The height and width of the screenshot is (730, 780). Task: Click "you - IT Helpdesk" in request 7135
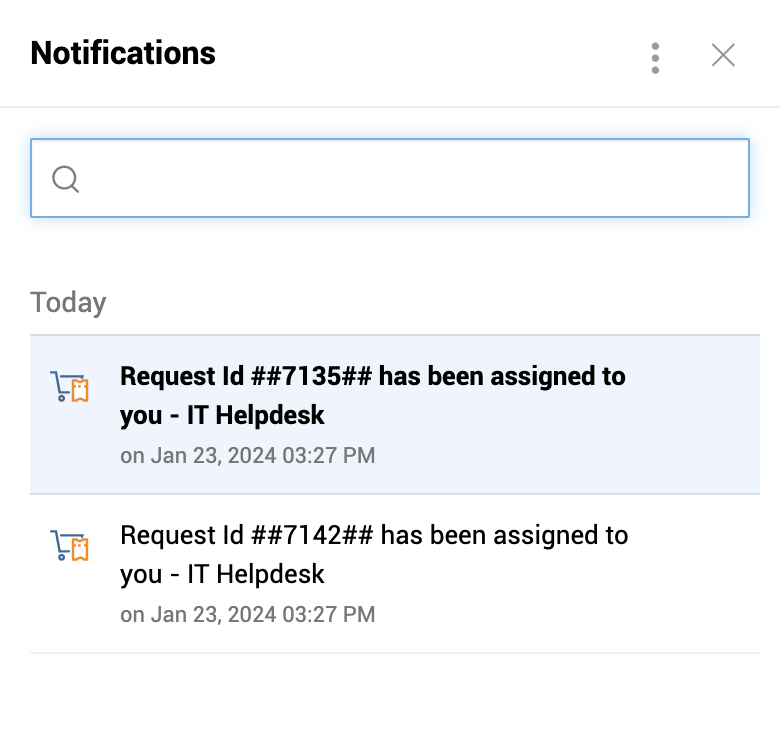click(x=222, y=415)
